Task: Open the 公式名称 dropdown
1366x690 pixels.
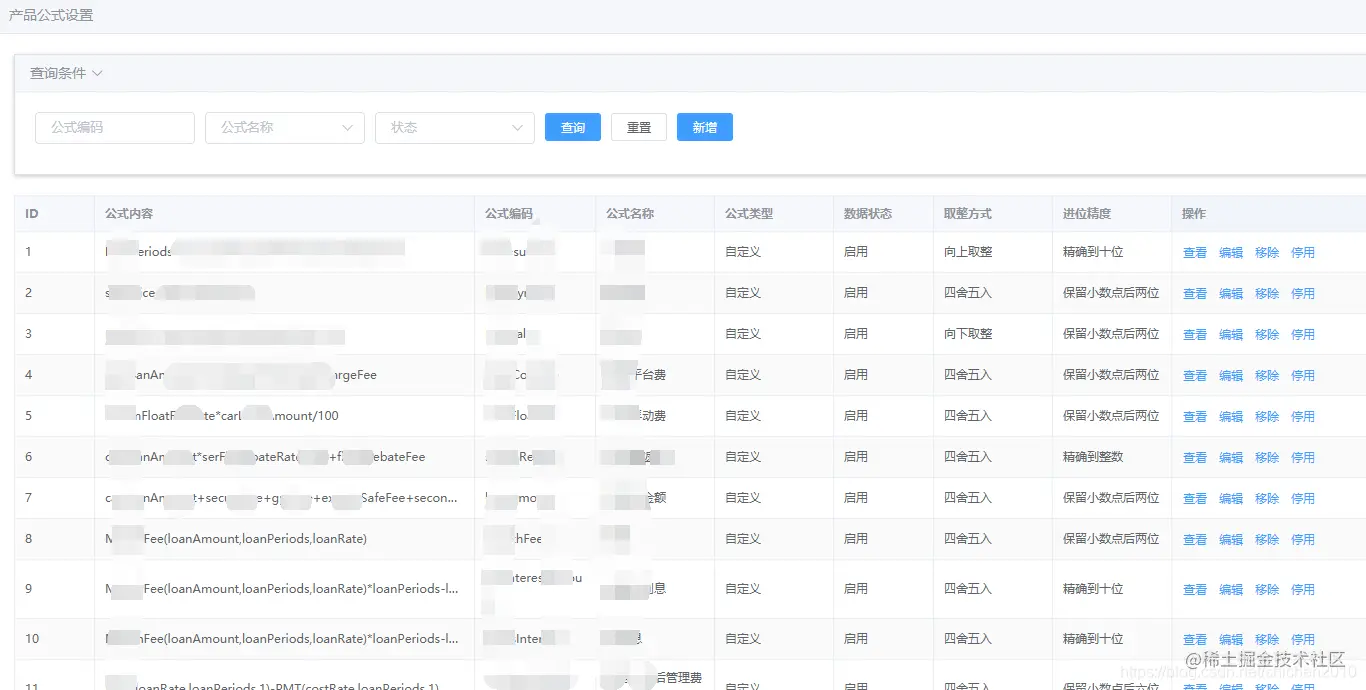Action: [285, 127]
